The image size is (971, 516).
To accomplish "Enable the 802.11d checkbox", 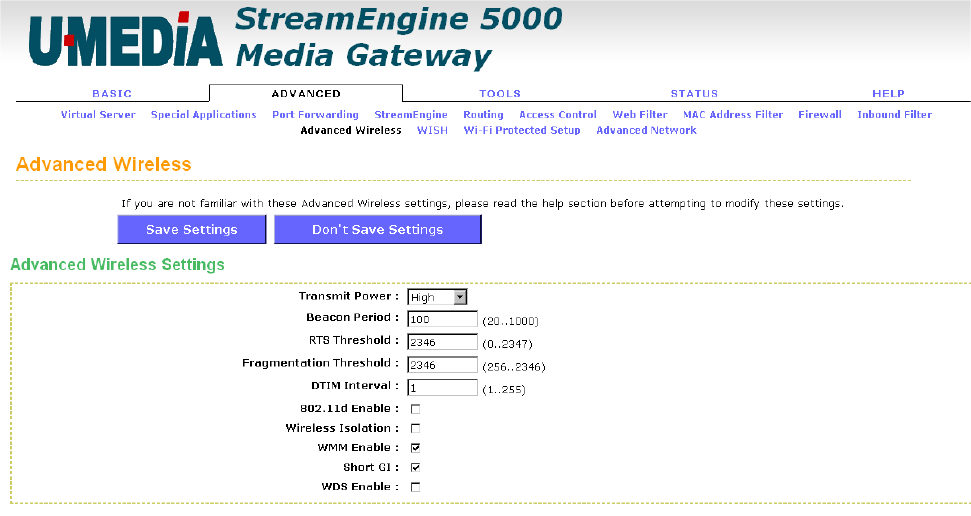I will pos(416,409).
